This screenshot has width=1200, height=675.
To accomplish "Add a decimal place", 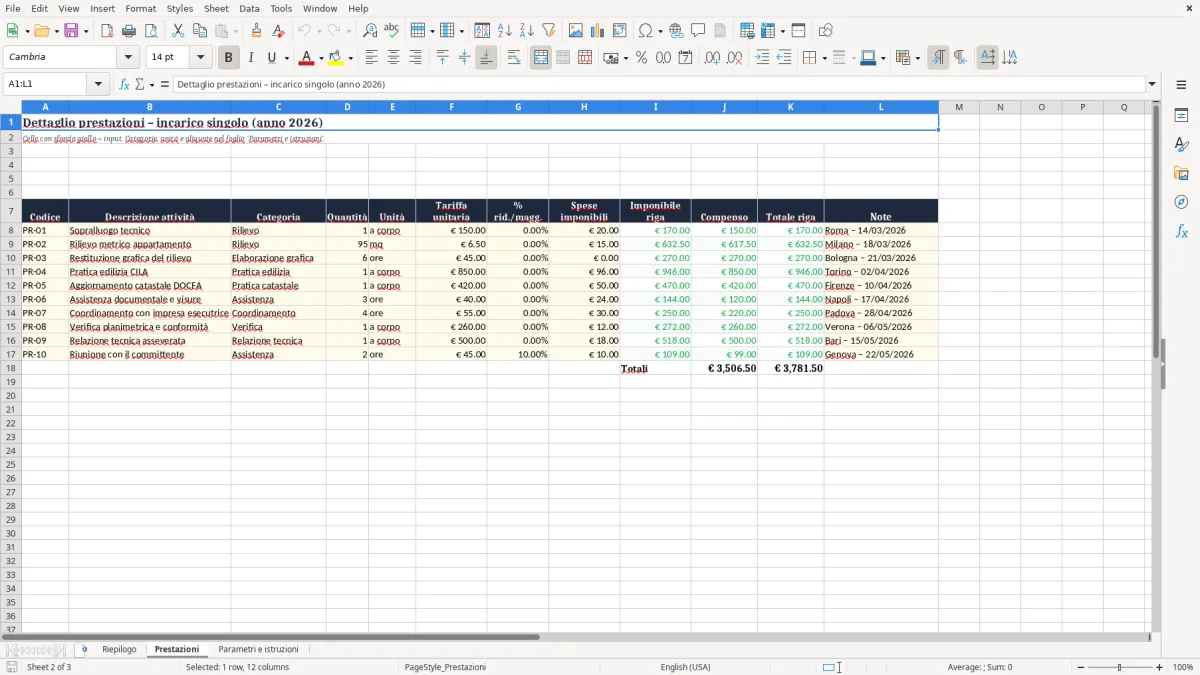I will (712, 58).
